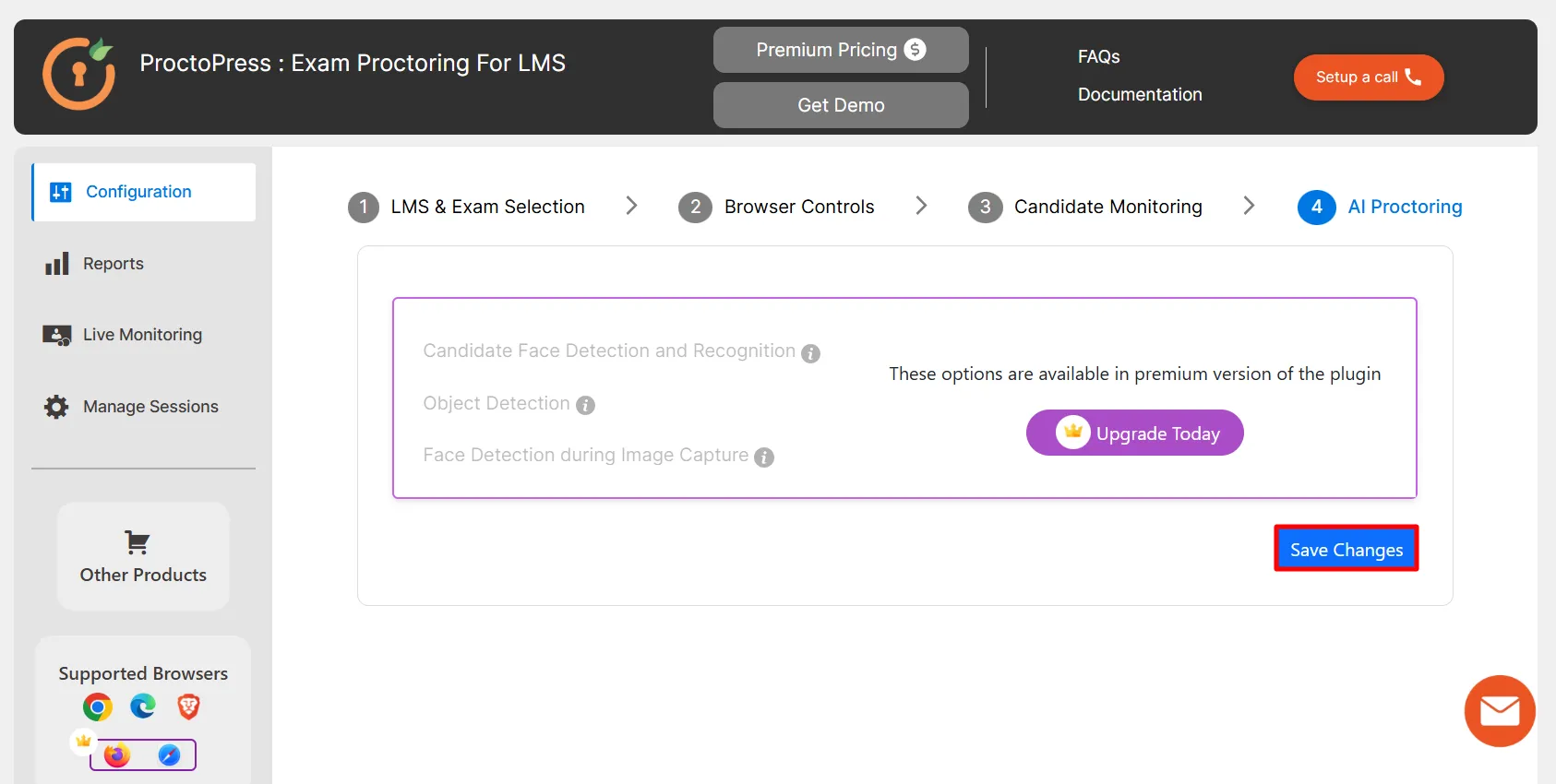Open the Configuration sidebar tab
The width and height of the screenshot is (1556, 784).
(x=144, y=192)
